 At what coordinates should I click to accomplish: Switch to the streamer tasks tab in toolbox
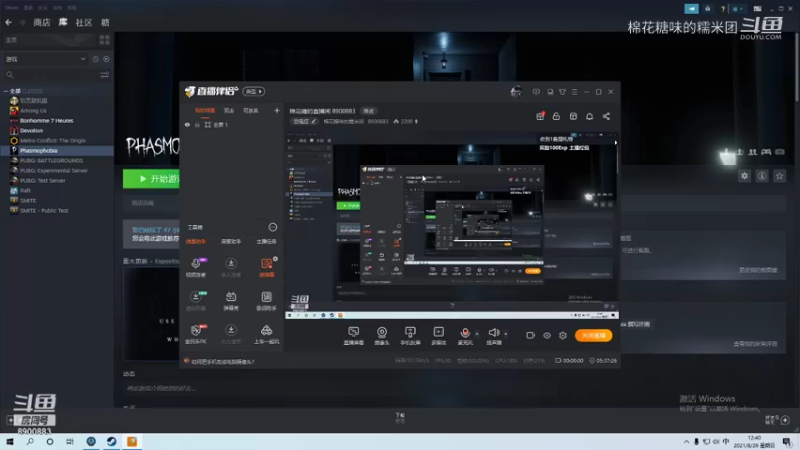tap(266, 241)
